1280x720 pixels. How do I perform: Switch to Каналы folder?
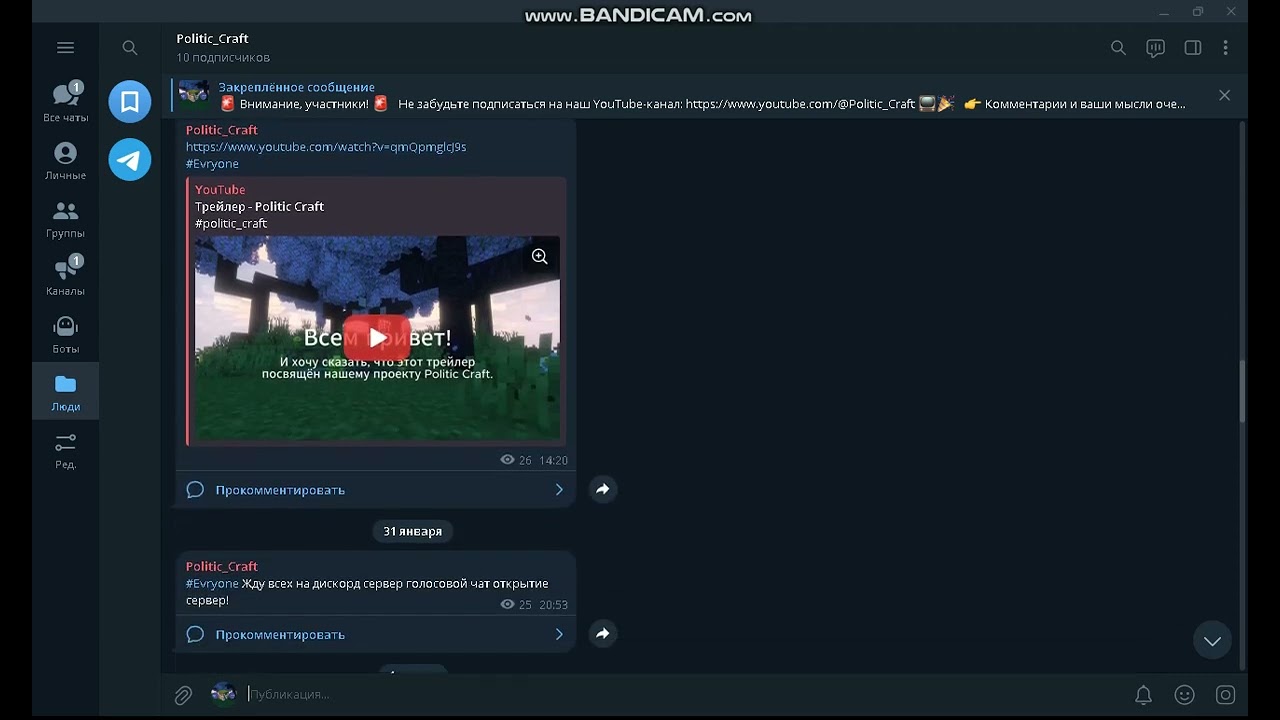tap(65, 276)
